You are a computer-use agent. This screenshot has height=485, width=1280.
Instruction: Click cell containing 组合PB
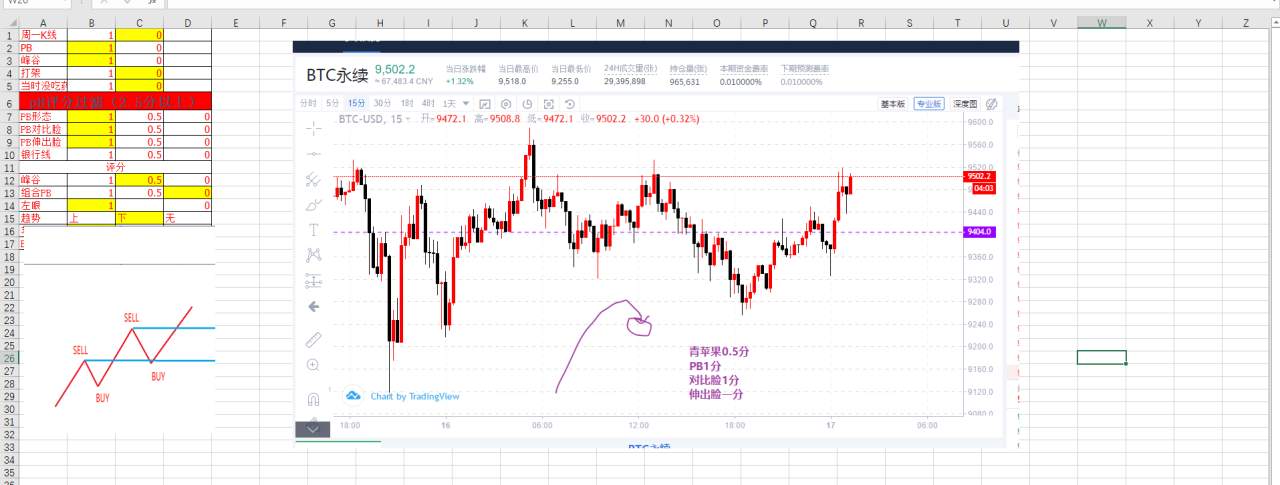(x=42, y=192)
